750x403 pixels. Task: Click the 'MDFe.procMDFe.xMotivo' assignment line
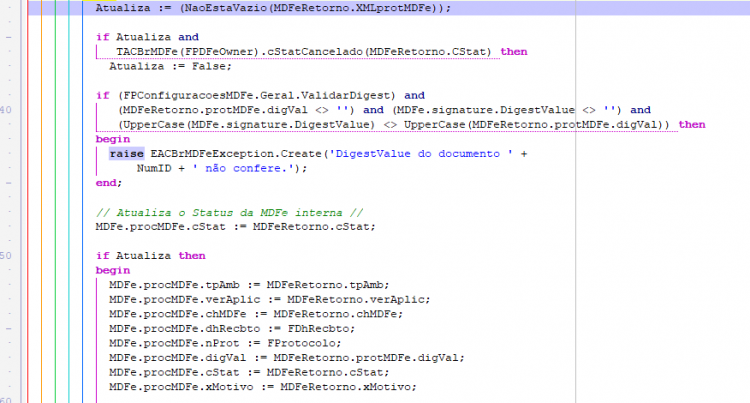(263, 387)
